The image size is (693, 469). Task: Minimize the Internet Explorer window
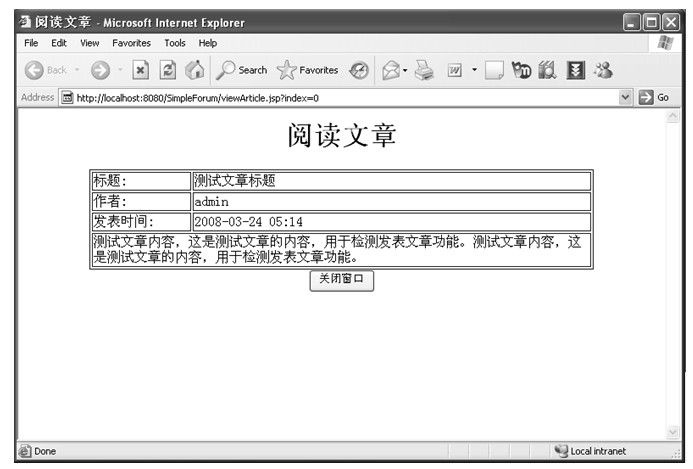coord(632,22)
